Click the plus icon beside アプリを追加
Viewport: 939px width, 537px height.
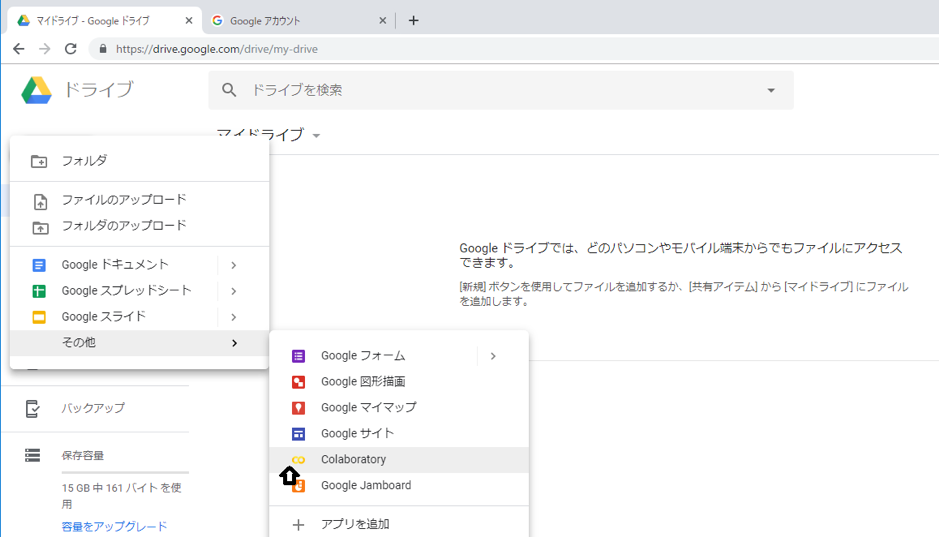(x=298, y=525)
